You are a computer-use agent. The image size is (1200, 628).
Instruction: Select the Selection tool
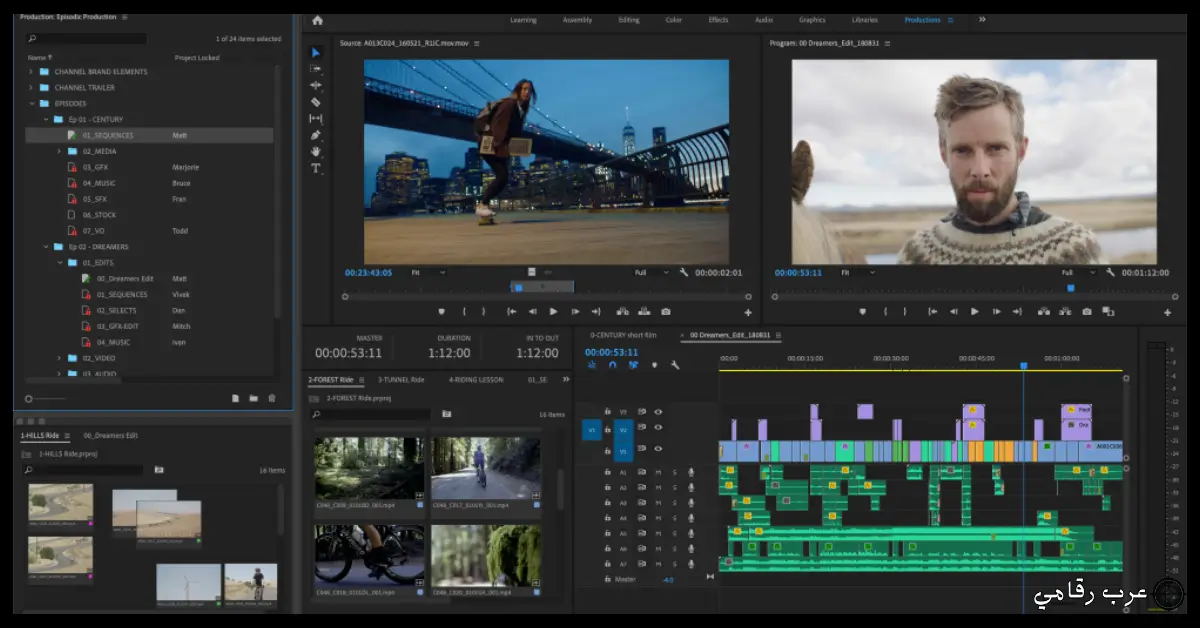click(x=315, y=53)
